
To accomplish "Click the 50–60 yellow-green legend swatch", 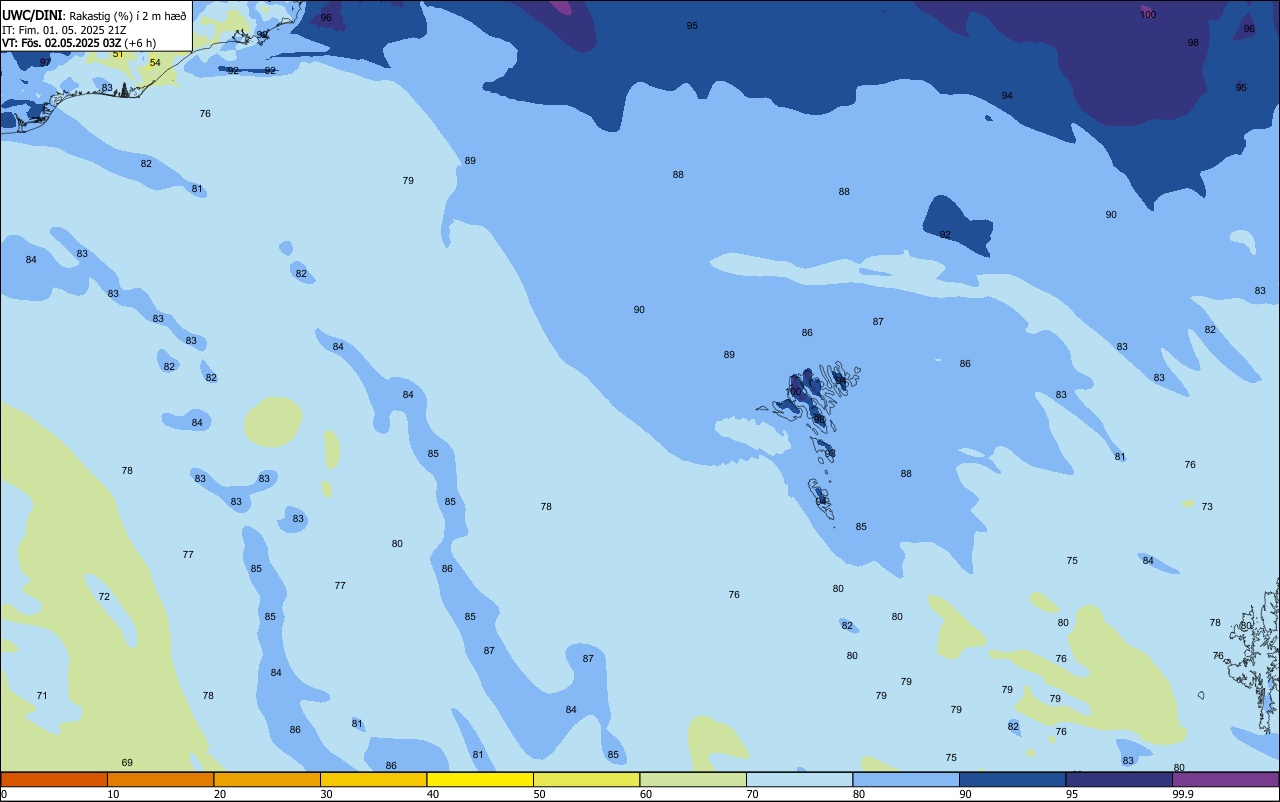I will coord(586,779).
